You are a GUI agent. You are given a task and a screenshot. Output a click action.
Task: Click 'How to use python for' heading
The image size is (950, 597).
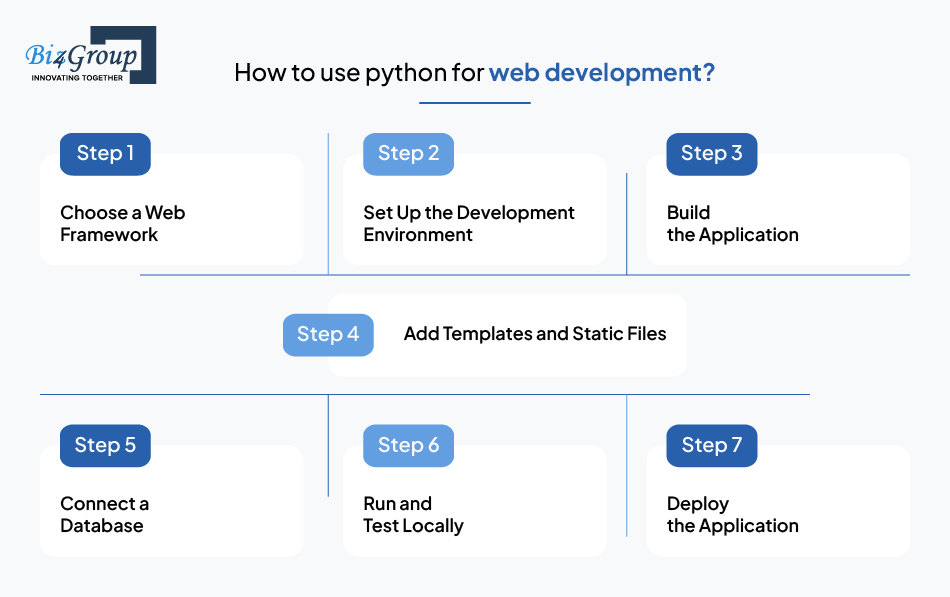pyautogui.click(x=359, y=73)
